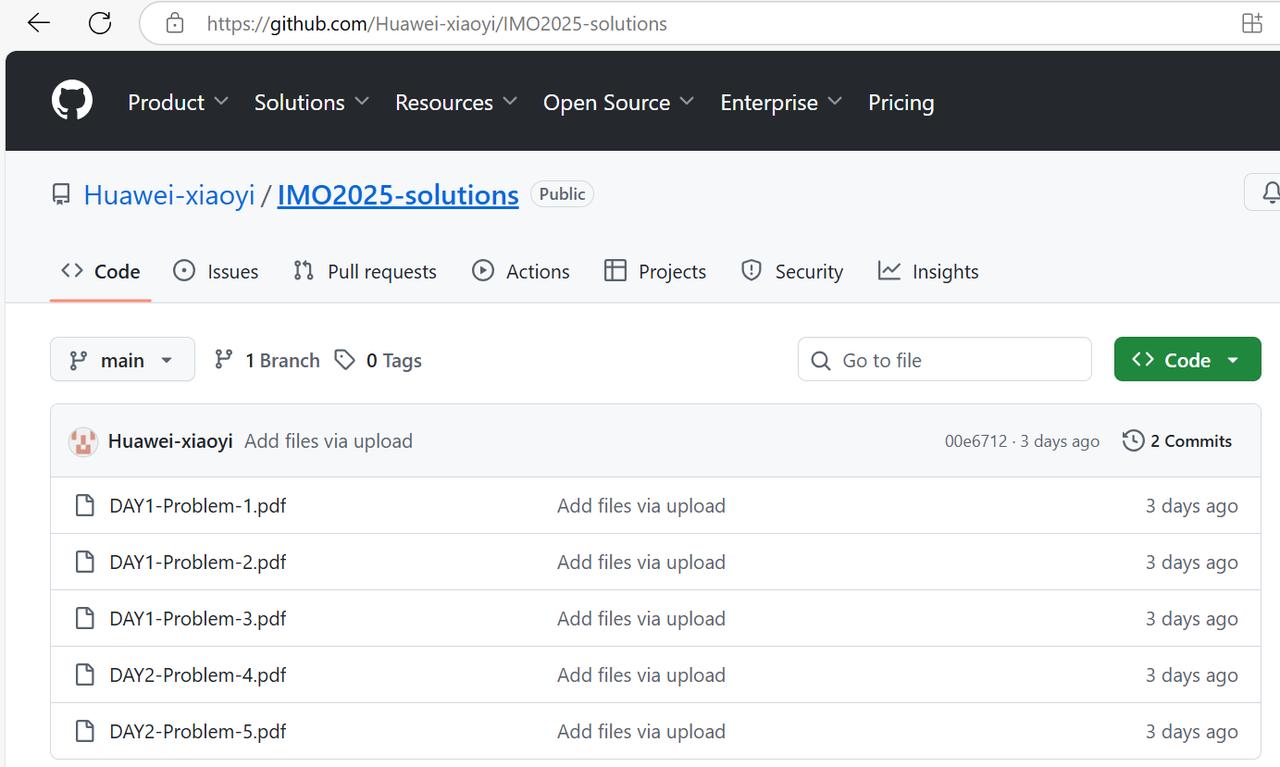Open the green Code dropdown button
1280x767 pixels.
click(x=1187, y=360)
